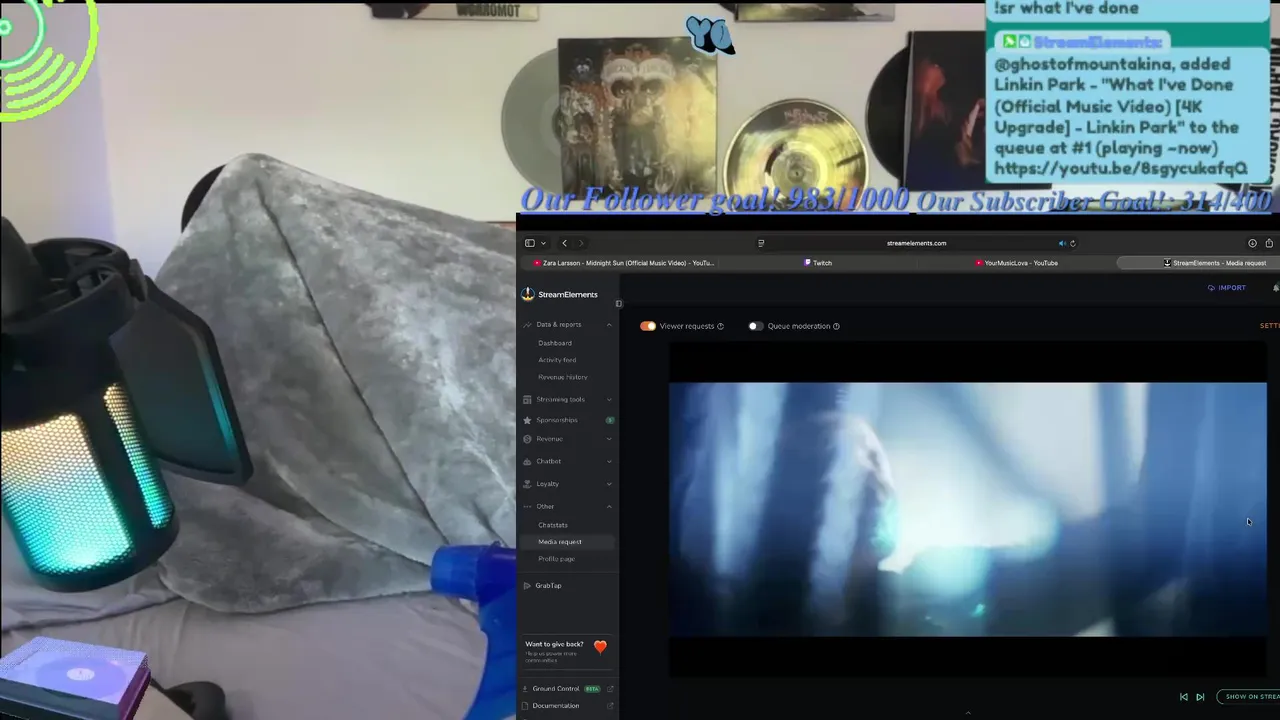This screenshot has height=720, width=1280.
Task: Reload the StreamElements page
Action: click(x=1073, y=243)
